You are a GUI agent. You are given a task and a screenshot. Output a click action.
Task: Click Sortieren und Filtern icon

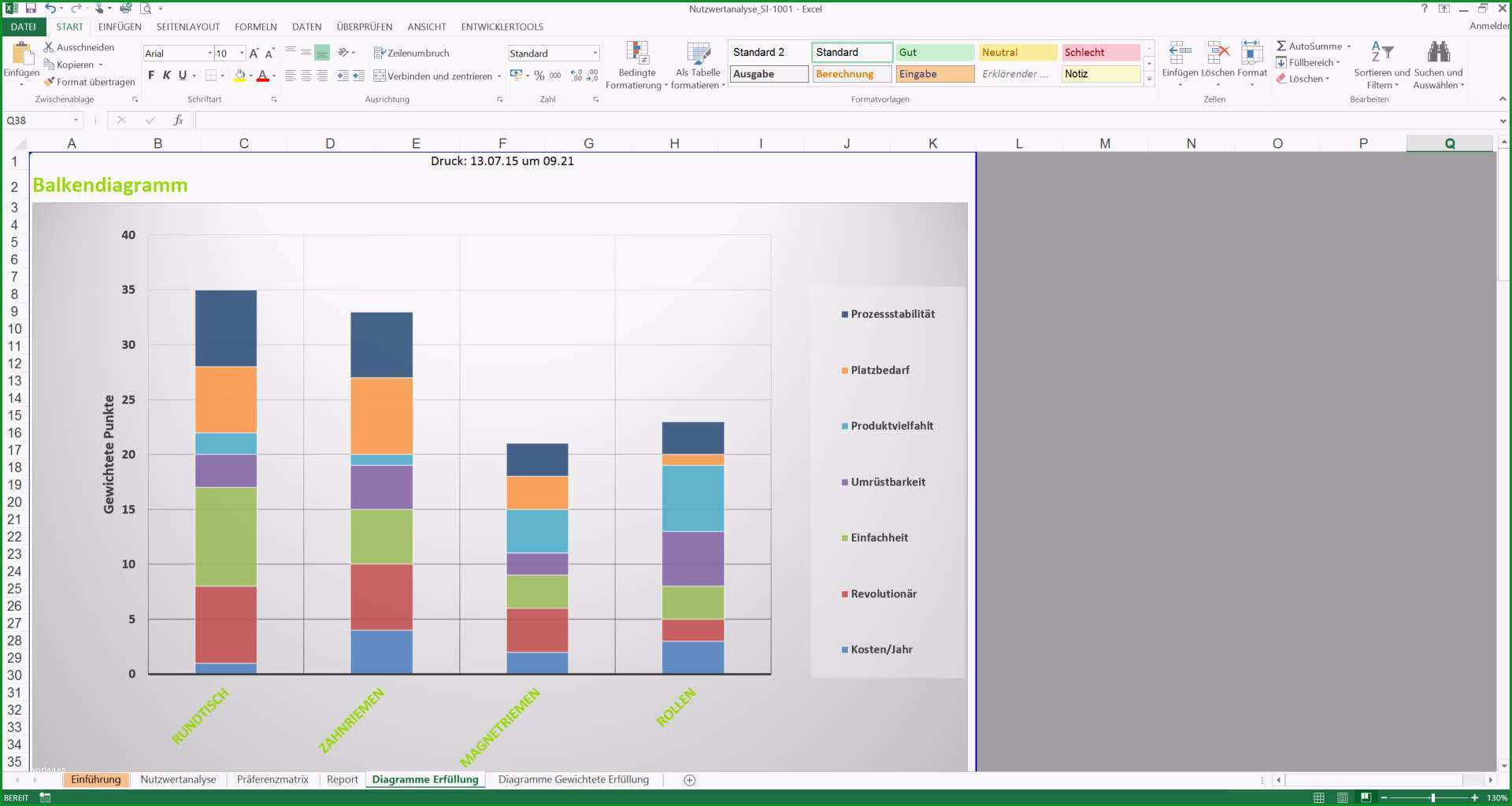coord(1382,54)
